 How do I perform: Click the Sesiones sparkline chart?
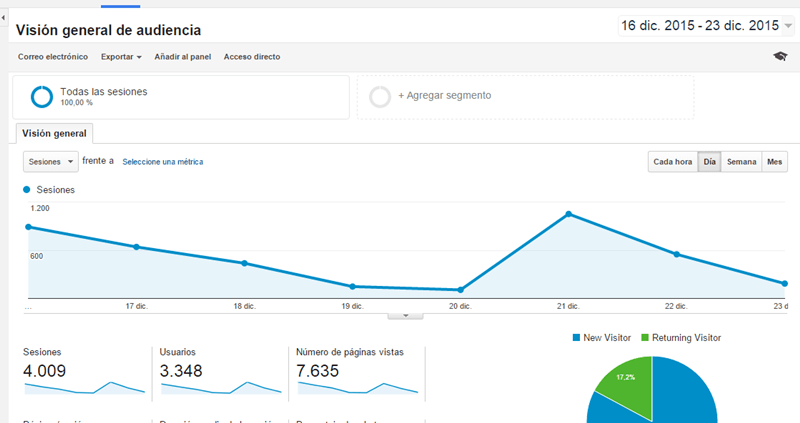coord(85,388)
